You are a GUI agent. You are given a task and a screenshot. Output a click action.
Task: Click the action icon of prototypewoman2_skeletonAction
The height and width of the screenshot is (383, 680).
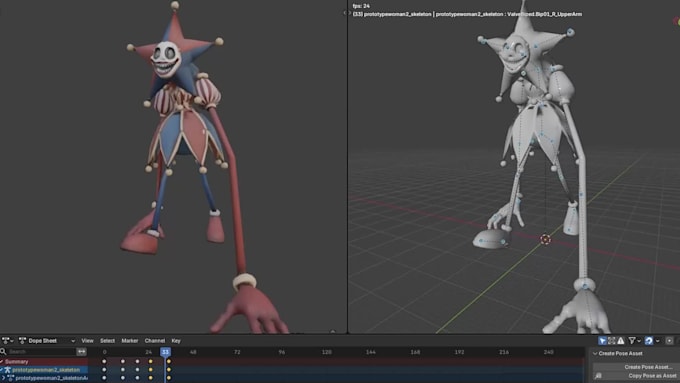tap(11, 378)
